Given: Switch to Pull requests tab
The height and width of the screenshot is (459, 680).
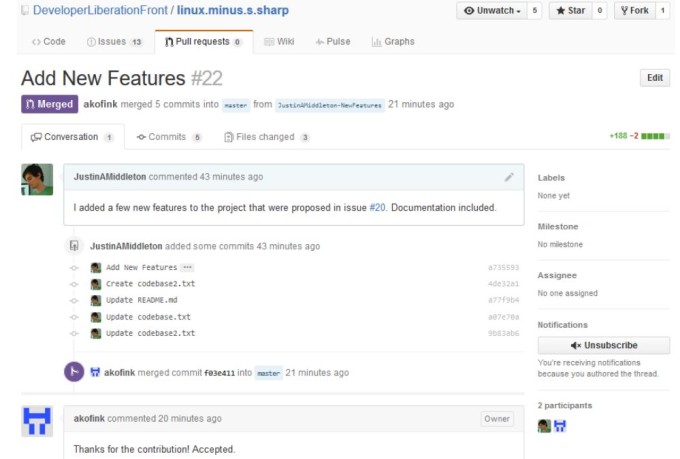Looking at the screenshot, I should [x=203, y=42].
